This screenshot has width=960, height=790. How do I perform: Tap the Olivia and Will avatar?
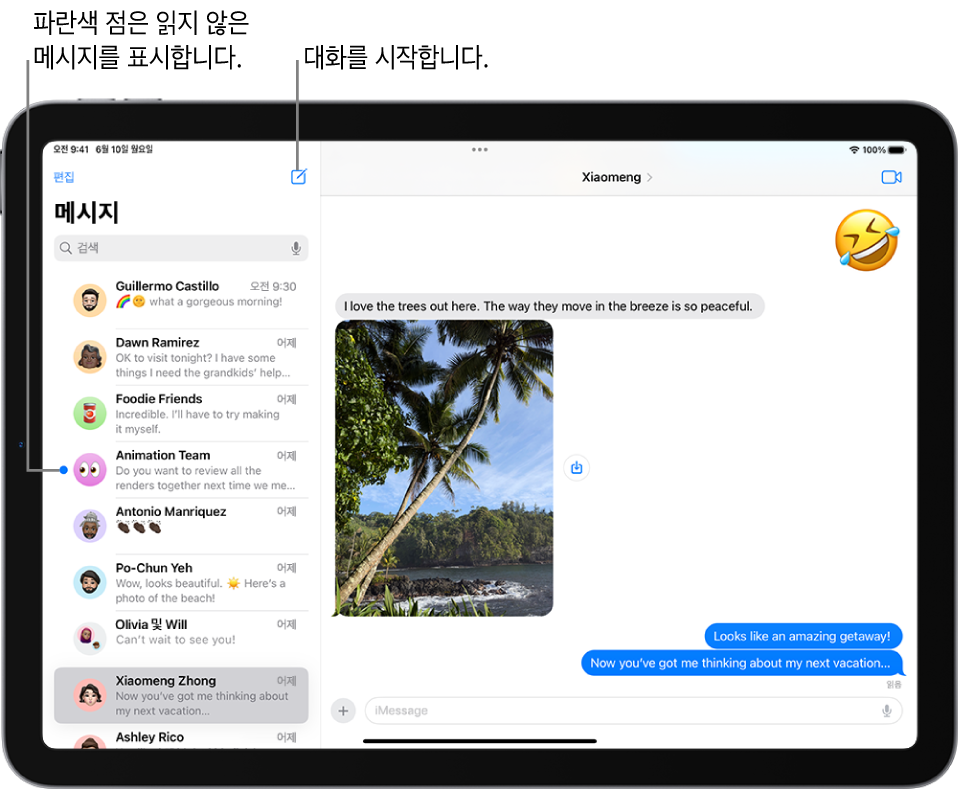click(x=90, y=638)
